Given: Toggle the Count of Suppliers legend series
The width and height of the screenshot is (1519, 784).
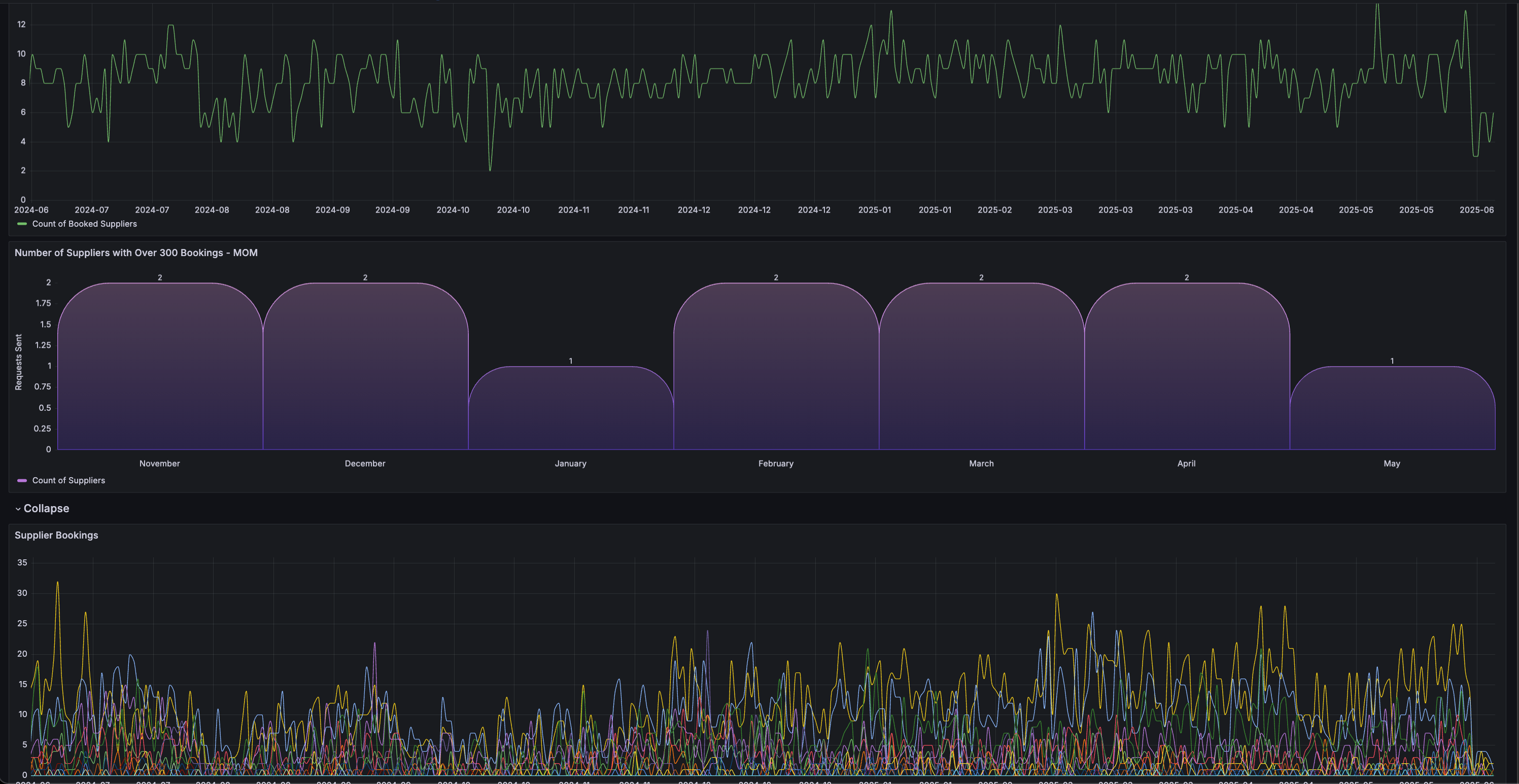Looking at the screenshot, I should click(x=68, y=480).
